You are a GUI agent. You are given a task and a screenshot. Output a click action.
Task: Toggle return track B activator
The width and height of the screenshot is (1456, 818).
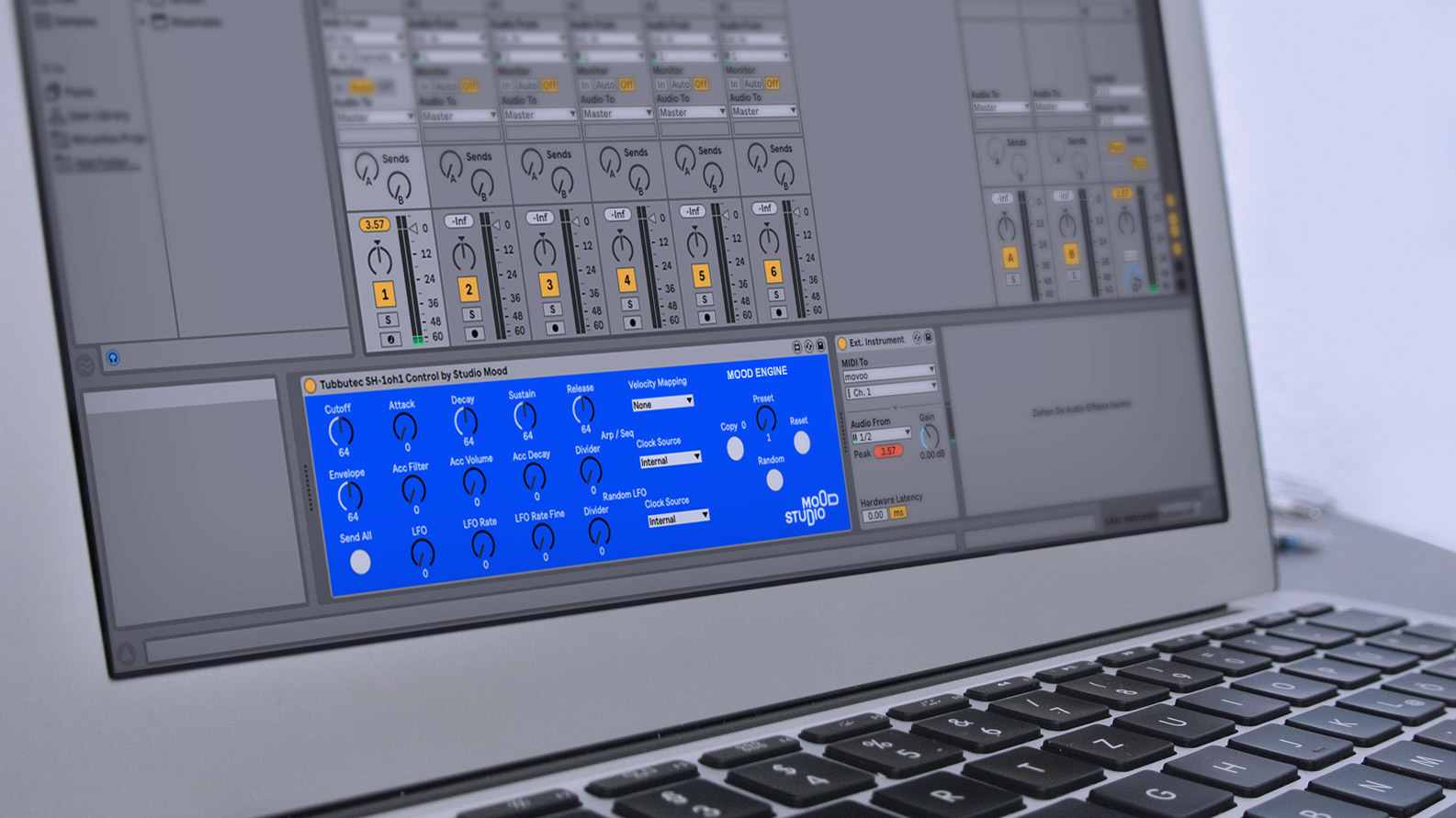pos(1069,252)
